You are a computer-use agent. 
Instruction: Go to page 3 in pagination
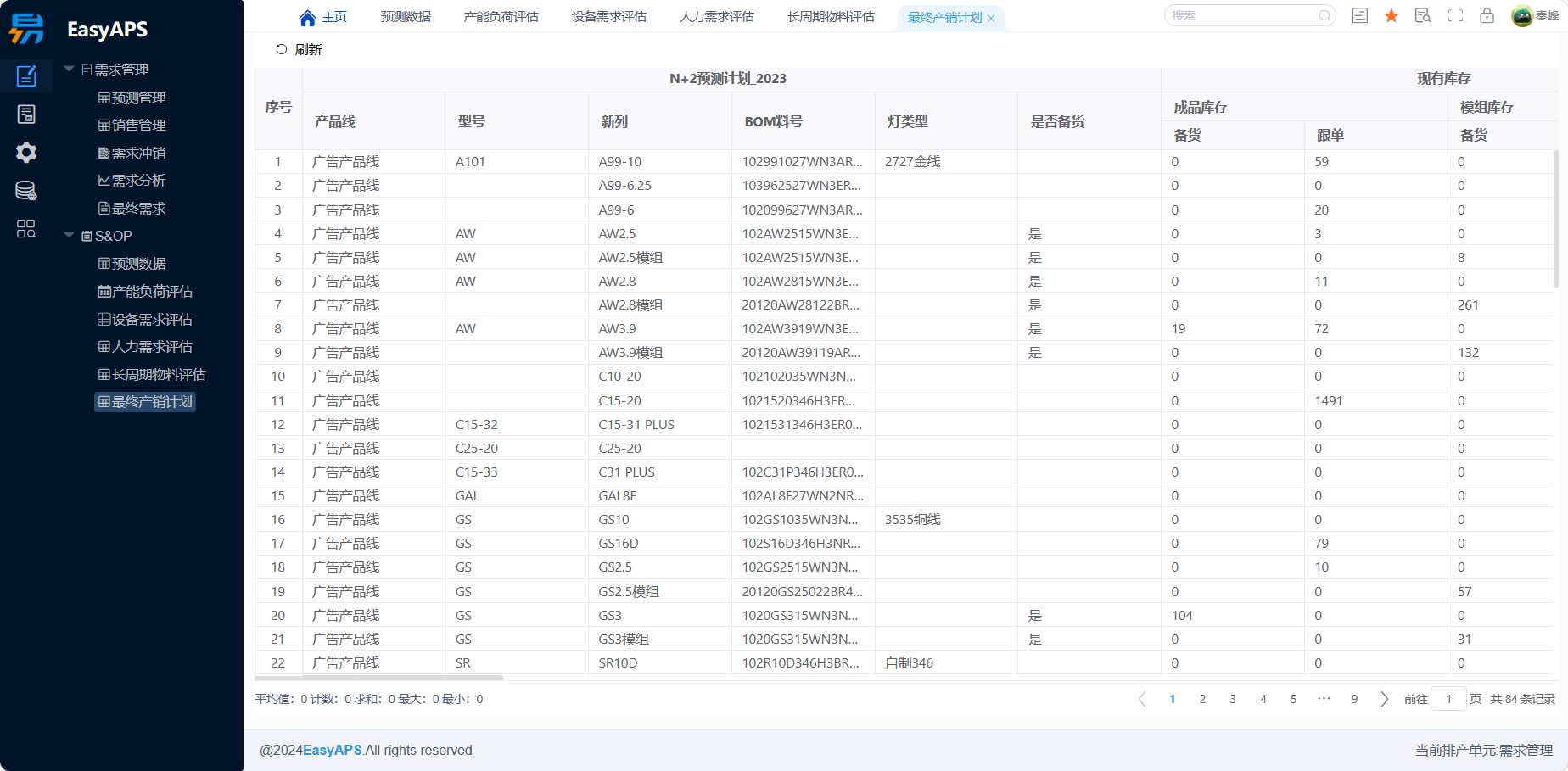pyautogui.click(x=1233, y=699)
